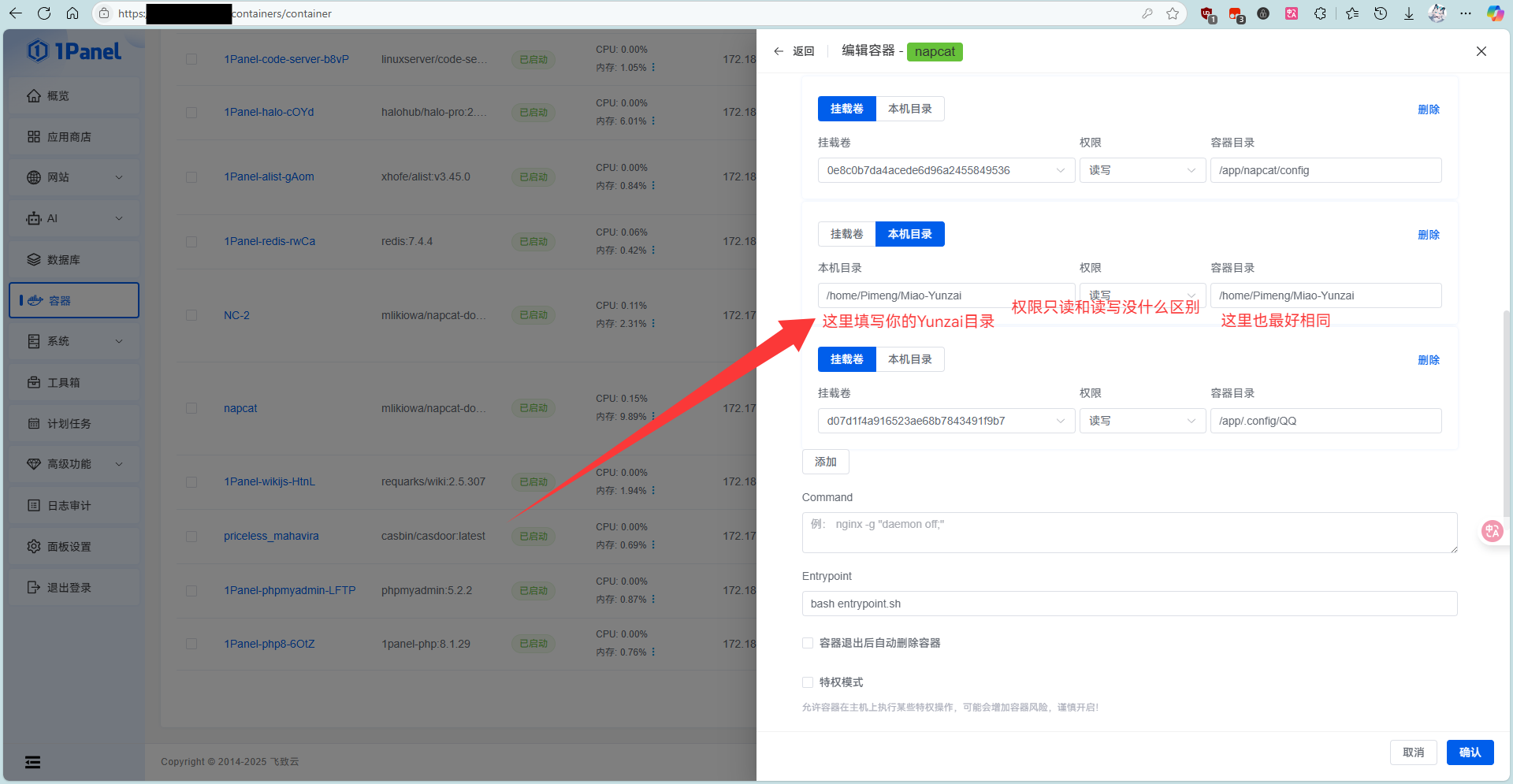Open the 工具箱 toolbox sidebar icon
This screenshot has width=1513, height=784.
tap(34, 383)
